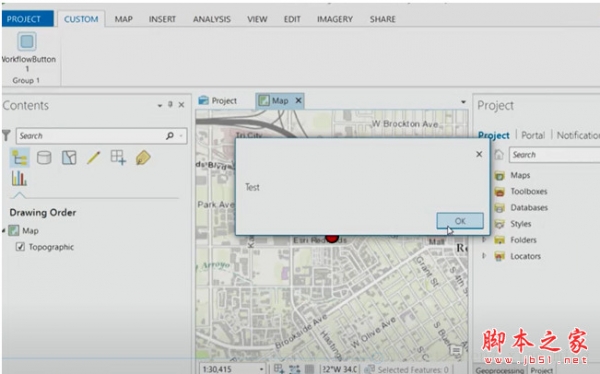
Task: Close the Test message dialog
Action: 479,154
